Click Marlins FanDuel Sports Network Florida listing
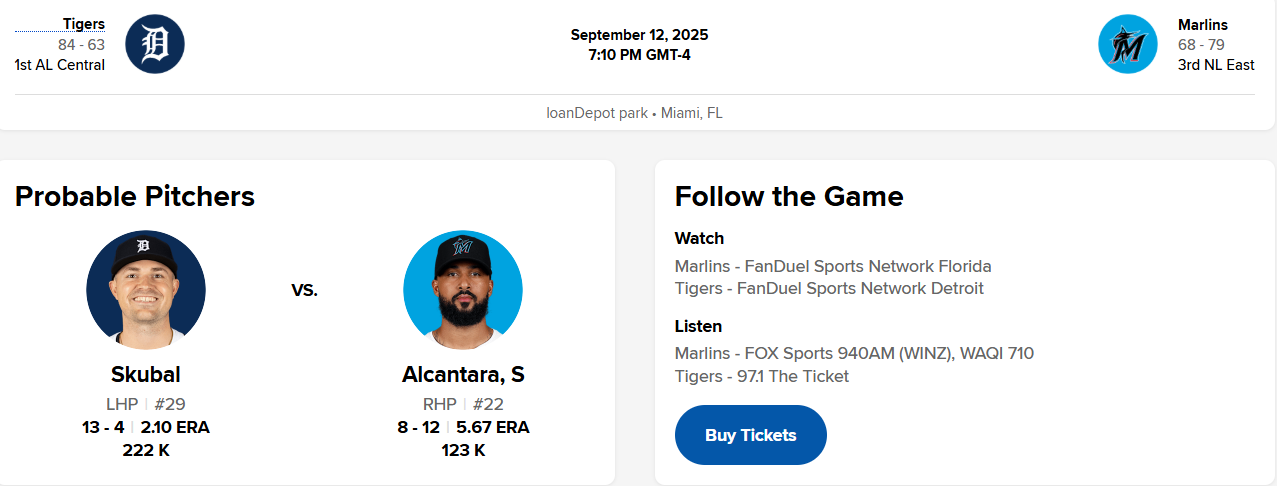The width and height of the screenshot is (1277, 486). (833, 266)
